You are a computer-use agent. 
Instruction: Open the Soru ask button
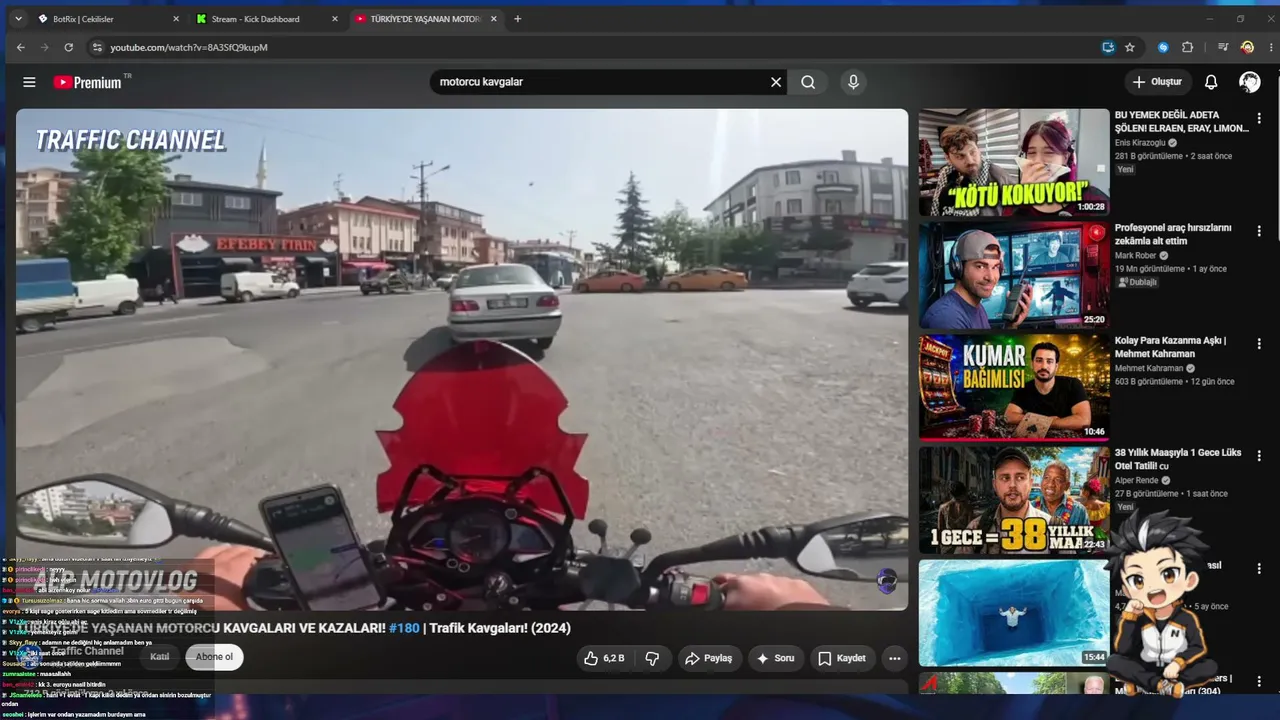[775, 658]
